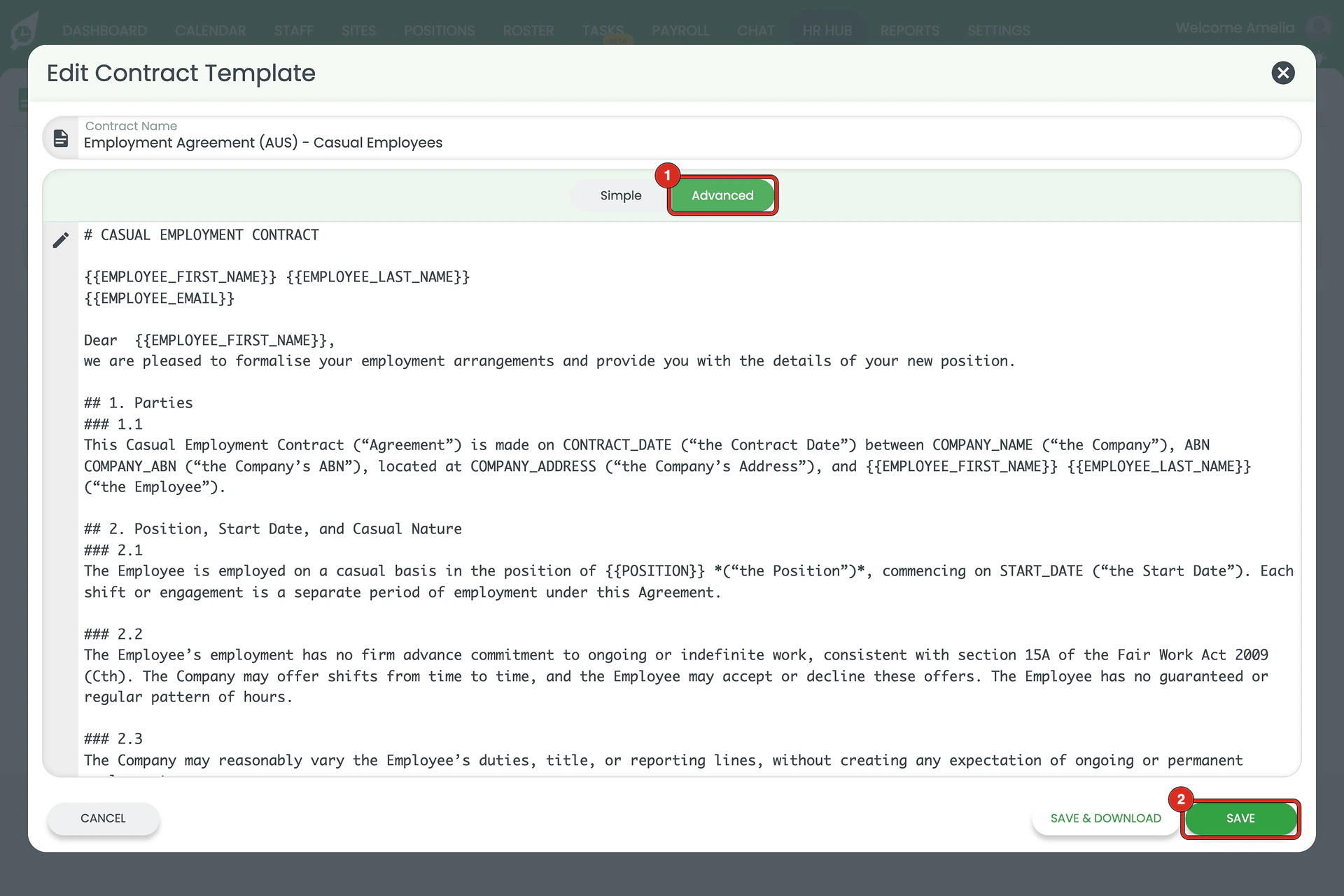Click the '### 2.2' heading line
Screen dimensions: 1344x896
[x=113, y=634]
